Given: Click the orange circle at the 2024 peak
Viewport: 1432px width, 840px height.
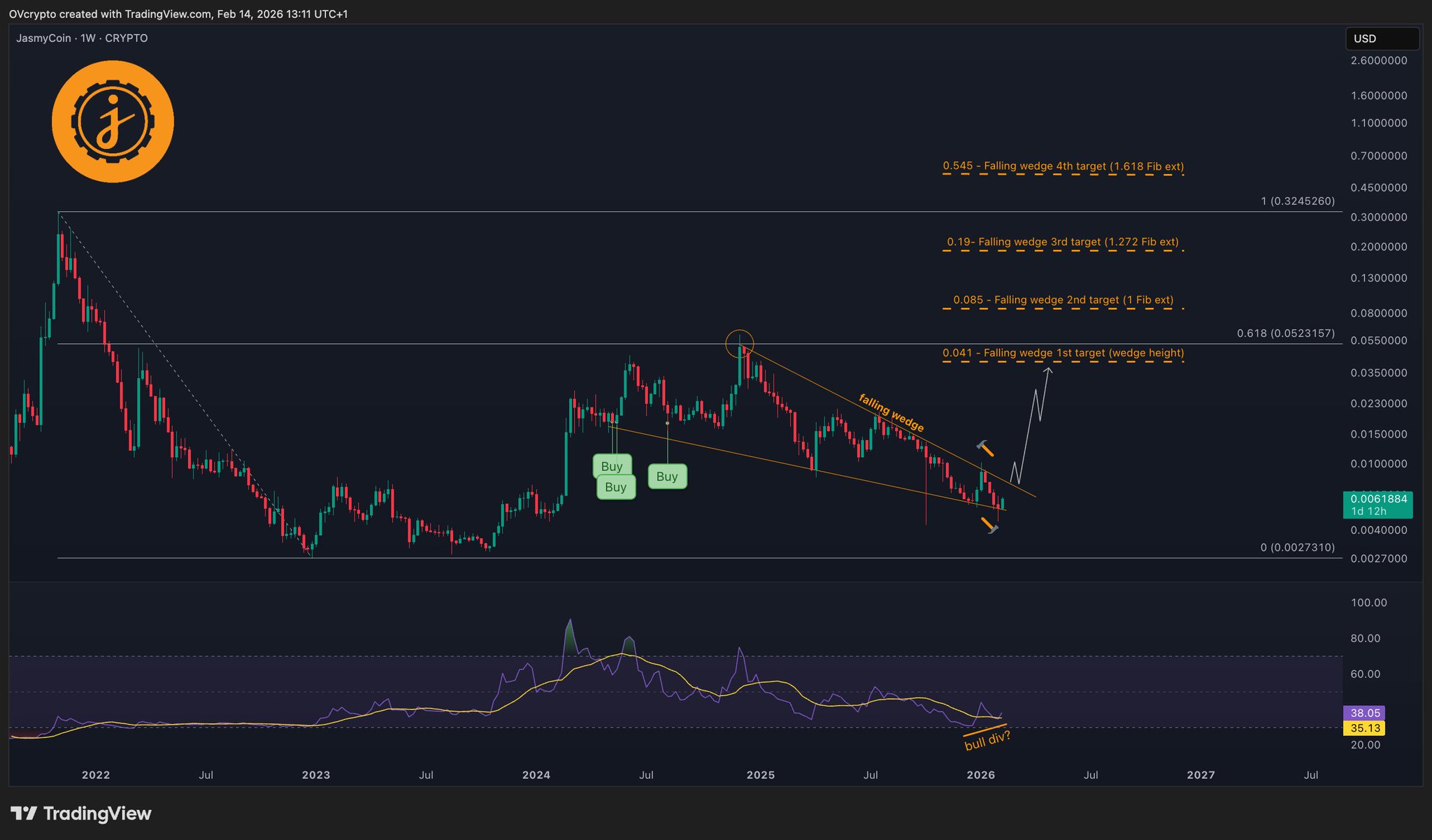Looking at the screenshot, I should [739, 342].
